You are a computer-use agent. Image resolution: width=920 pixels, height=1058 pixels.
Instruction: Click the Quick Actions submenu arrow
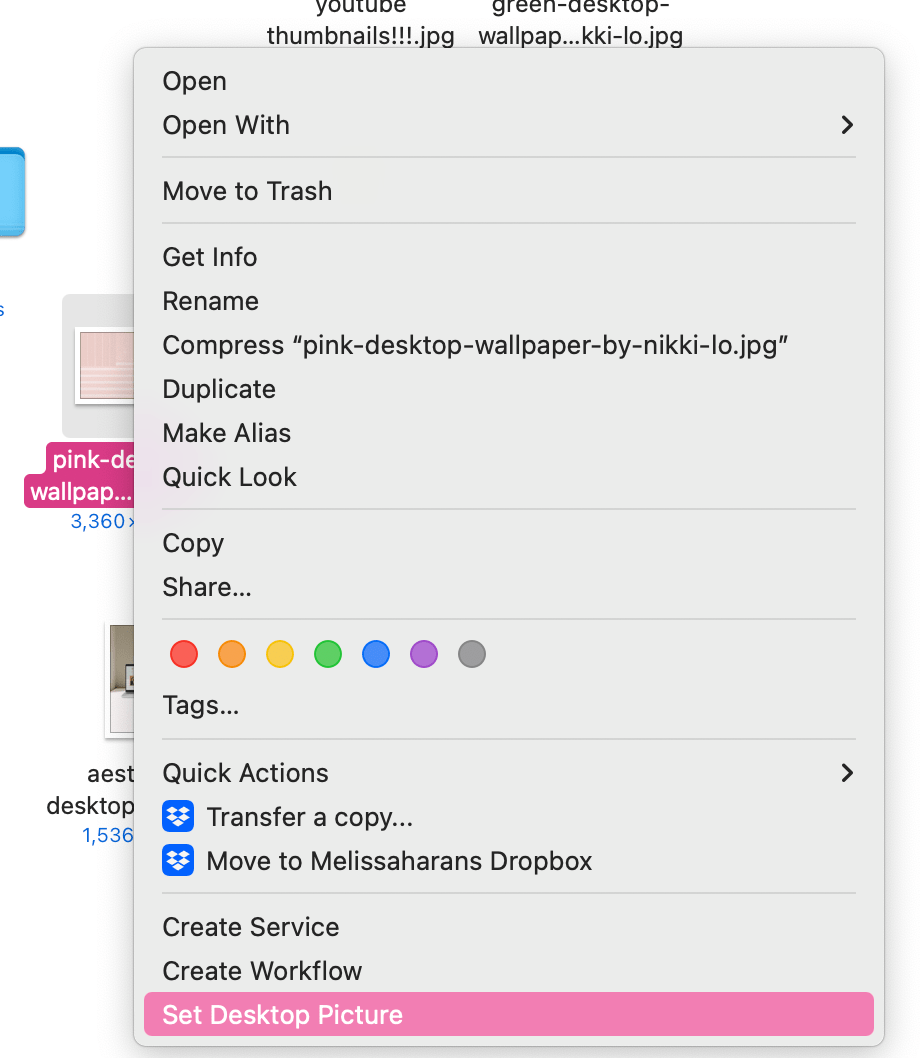tap(847, 773)
